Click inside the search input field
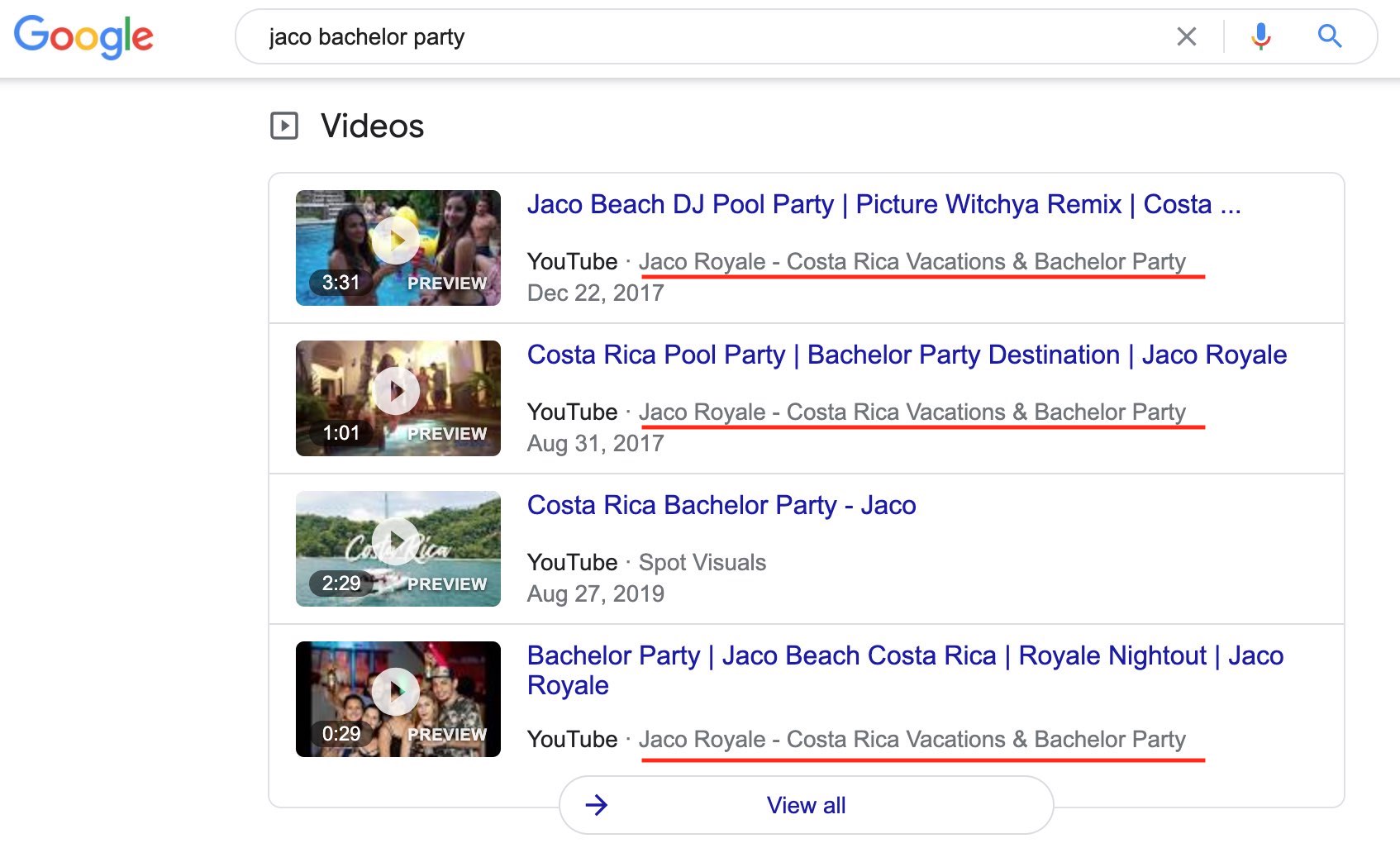The height and width of the screenshot is (848, 1400). [x=661, y=36]
